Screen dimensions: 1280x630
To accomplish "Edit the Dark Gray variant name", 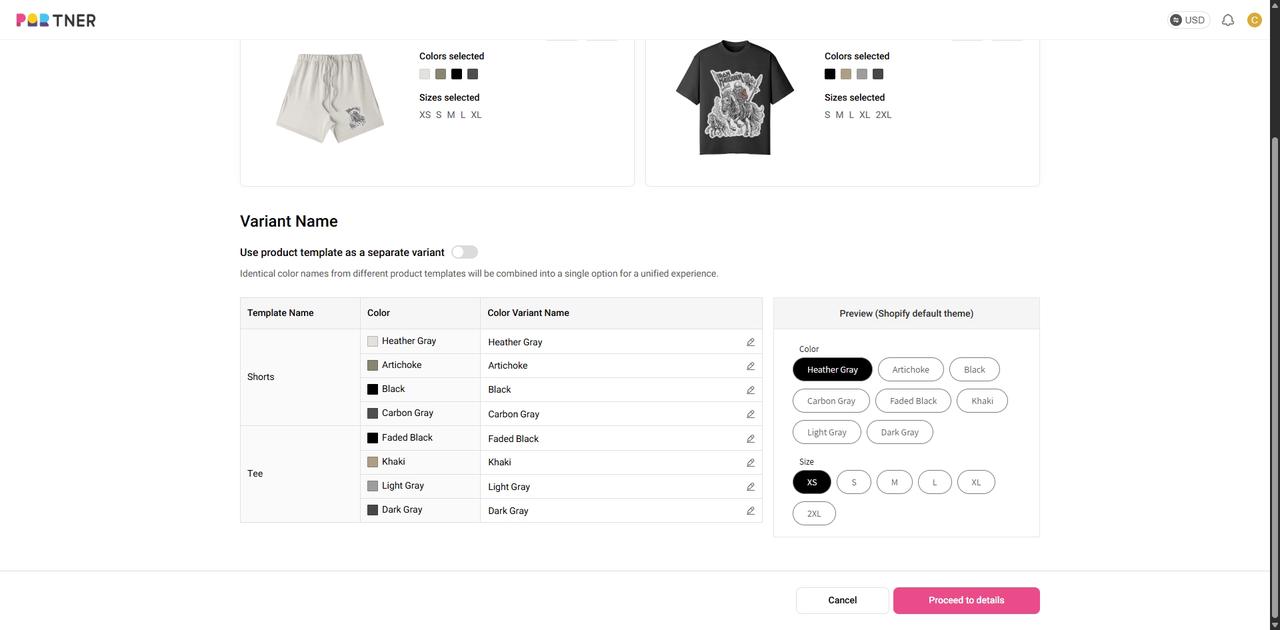I will coord(750,511).
